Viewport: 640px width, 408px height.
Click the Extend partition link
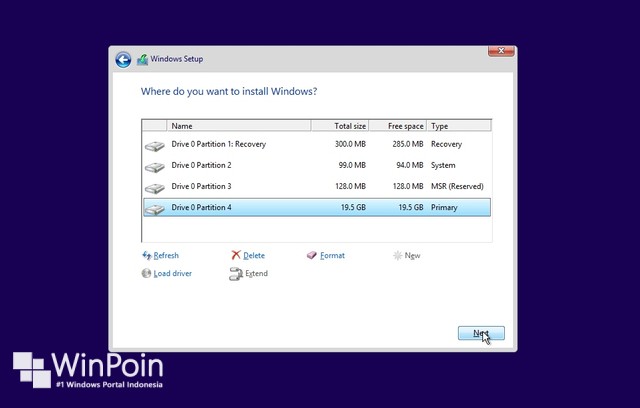pyautogui.click(x=256, y=273)
